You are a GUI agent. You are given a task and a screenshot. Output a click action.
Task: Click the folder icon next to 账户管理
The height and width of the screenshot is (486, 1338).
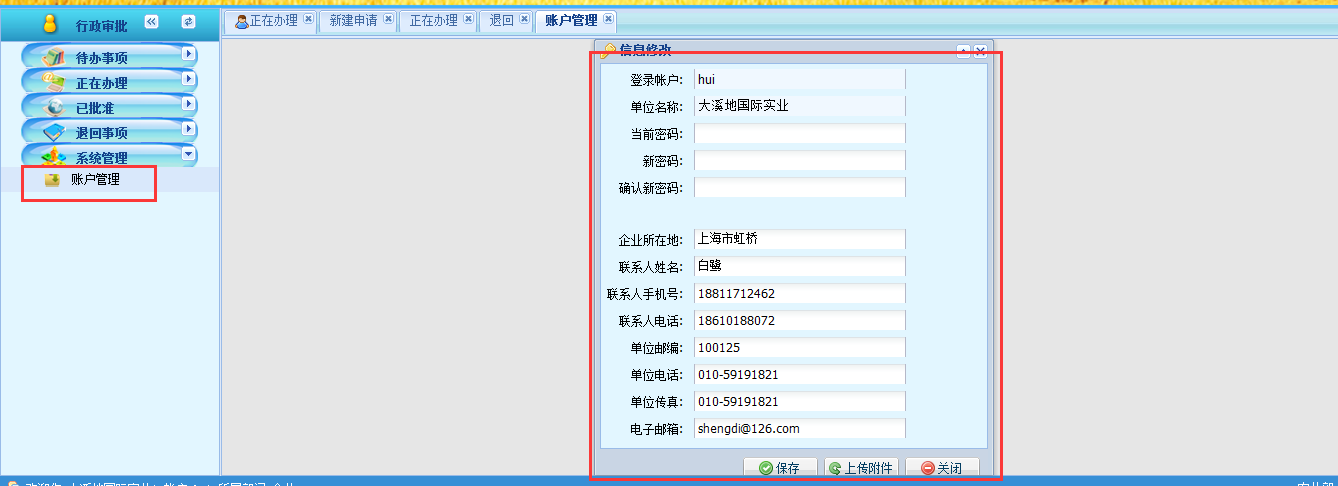pos(52,180)
